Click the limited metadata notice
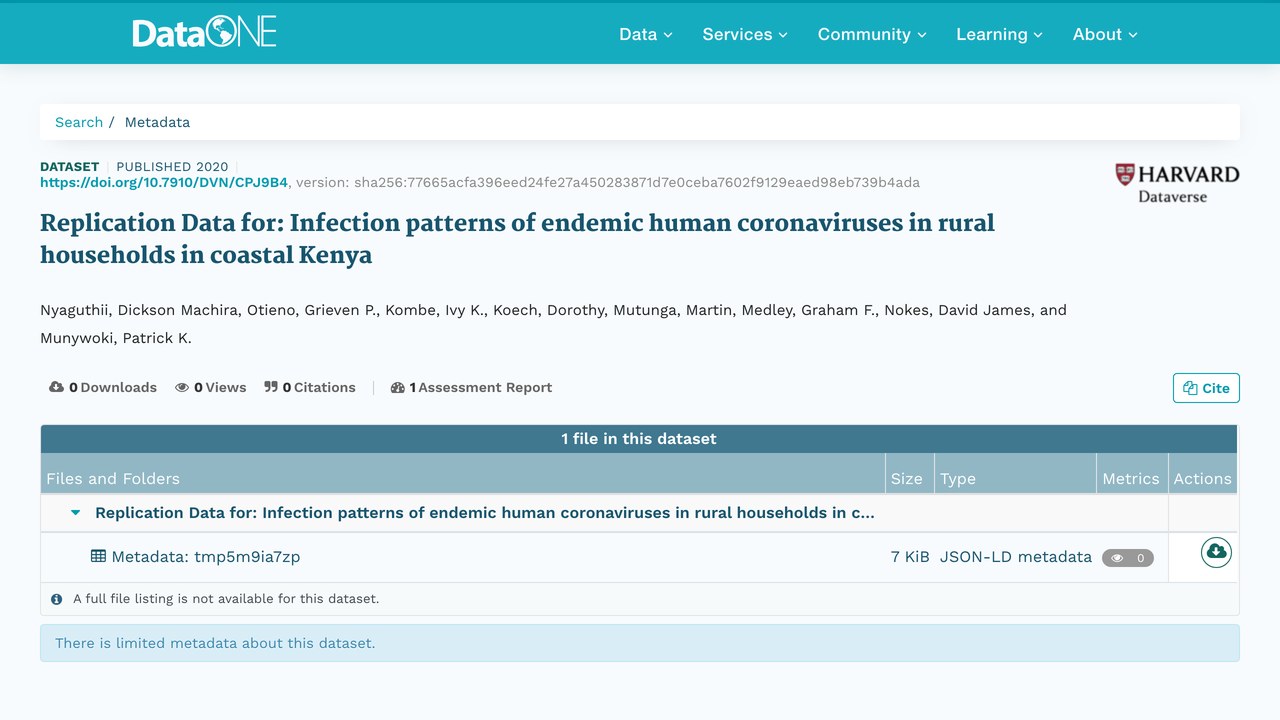The width and height of the screenshot is (1280, 720). tap(640, 643)
